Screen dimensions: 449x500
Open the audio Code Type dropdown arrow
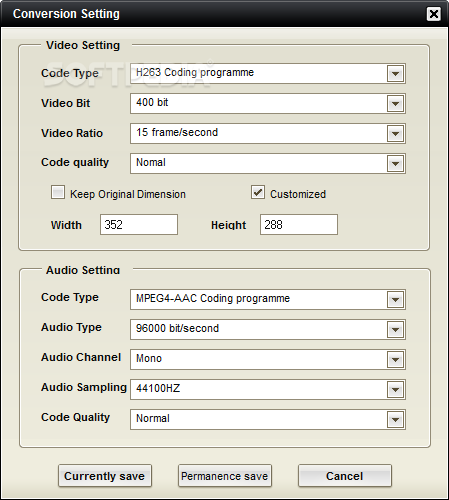click(x=395, y=300)
